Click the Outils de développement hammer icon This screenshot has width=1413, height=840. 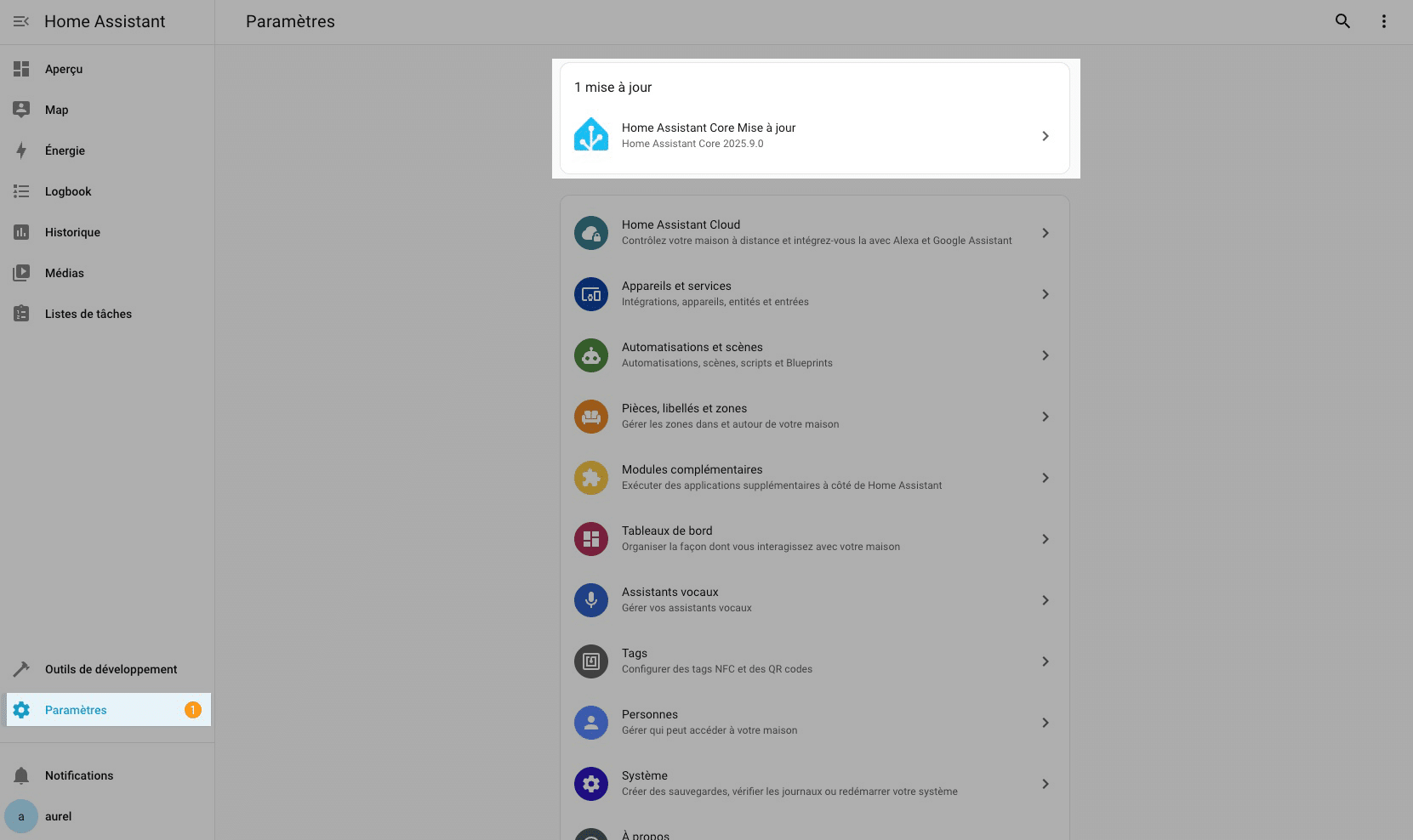21,669
